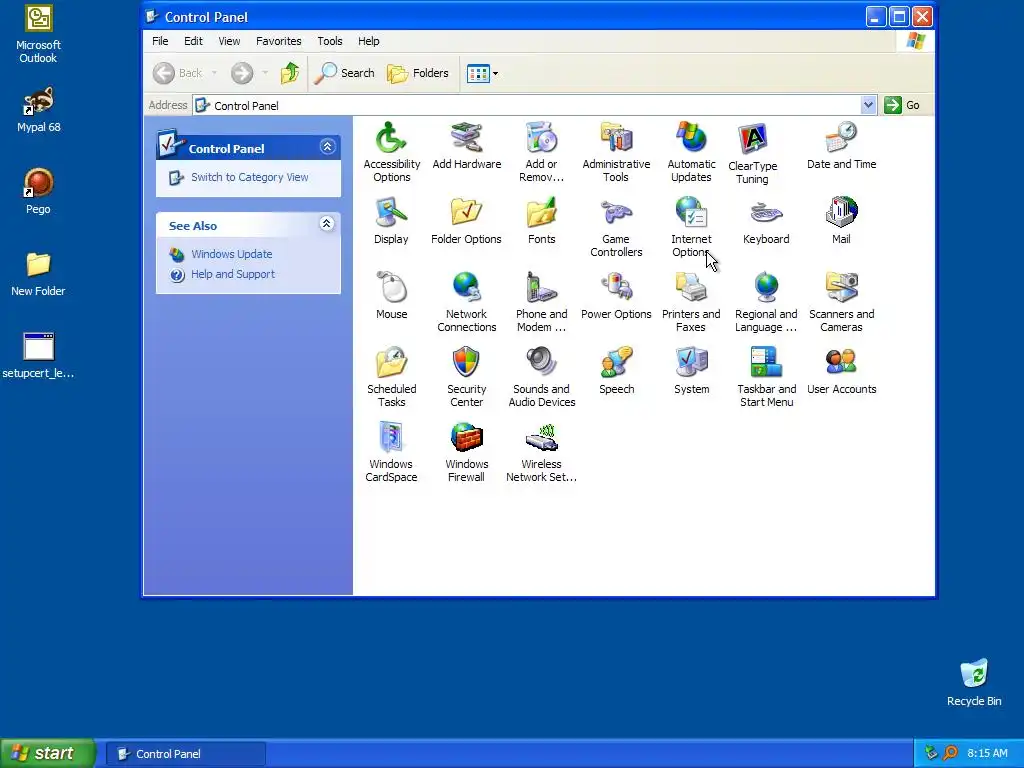1024x768 pixels.
Task: Open the Display applet icon
Action: tap(391, 221)
